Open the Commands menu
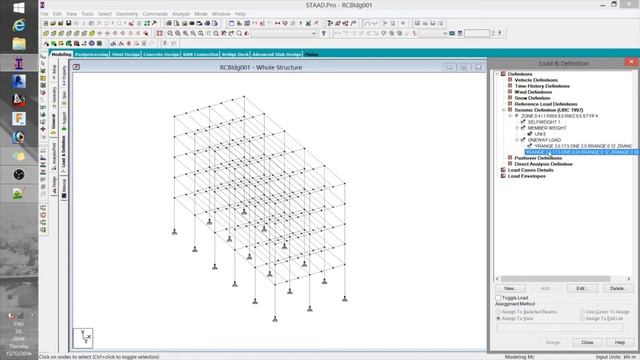Viewport: 640px width, 360px height. 155,14
